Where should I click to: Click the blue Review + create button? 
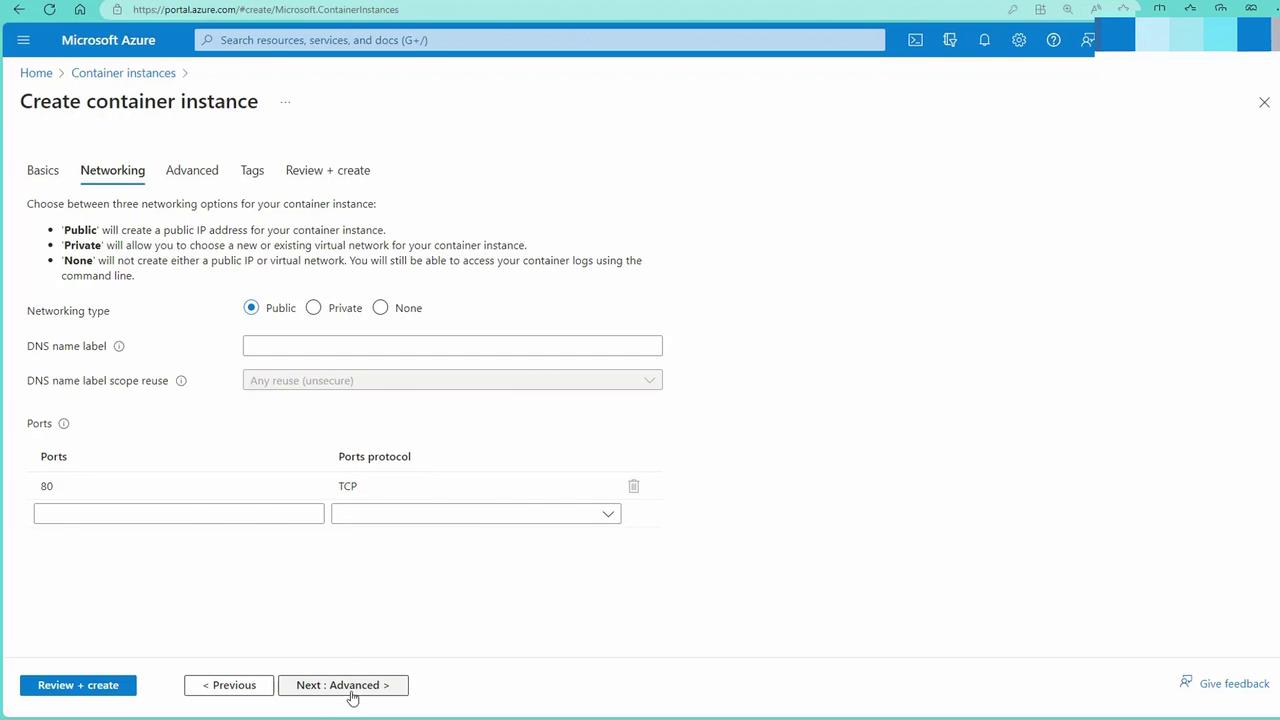(78, 685)
